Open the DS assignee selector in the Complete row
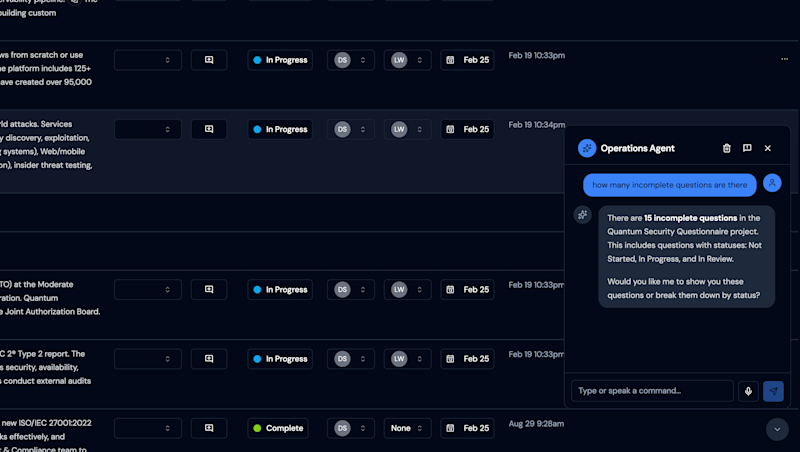Viewport: 800px width, 452px height. pyautogui.click(x=351, y=429)
